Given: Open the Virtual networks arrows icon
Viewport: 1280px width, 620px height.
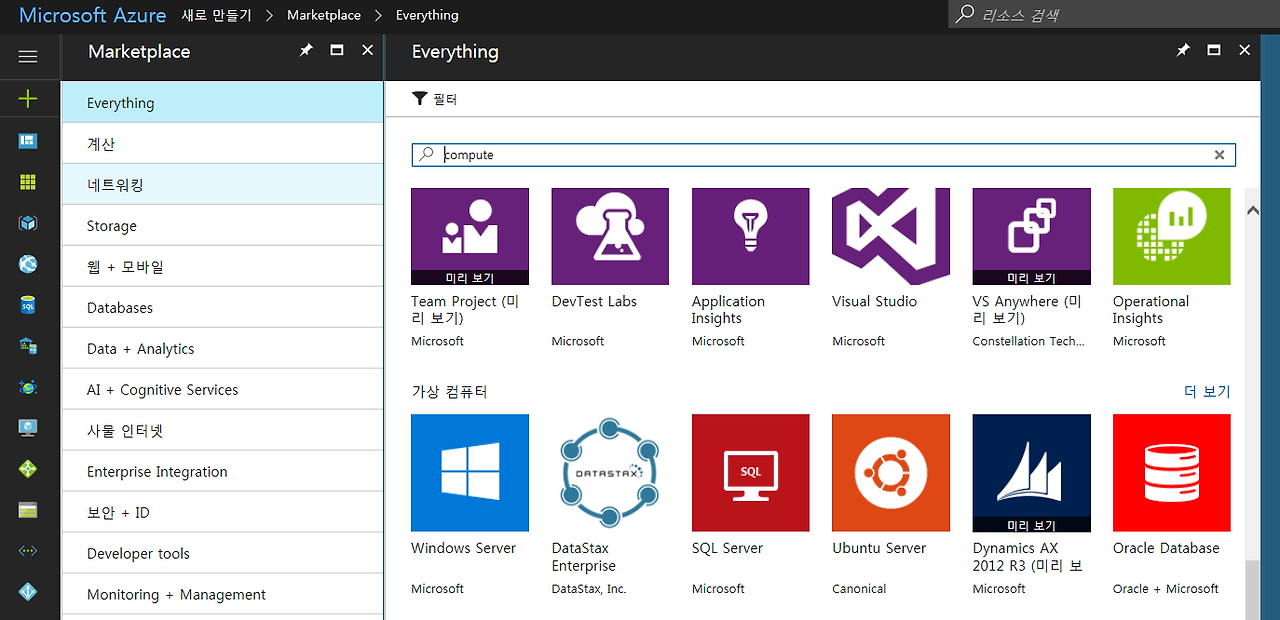Looking at the screenshot, I should pyautogui.click(x=28, y=551).
